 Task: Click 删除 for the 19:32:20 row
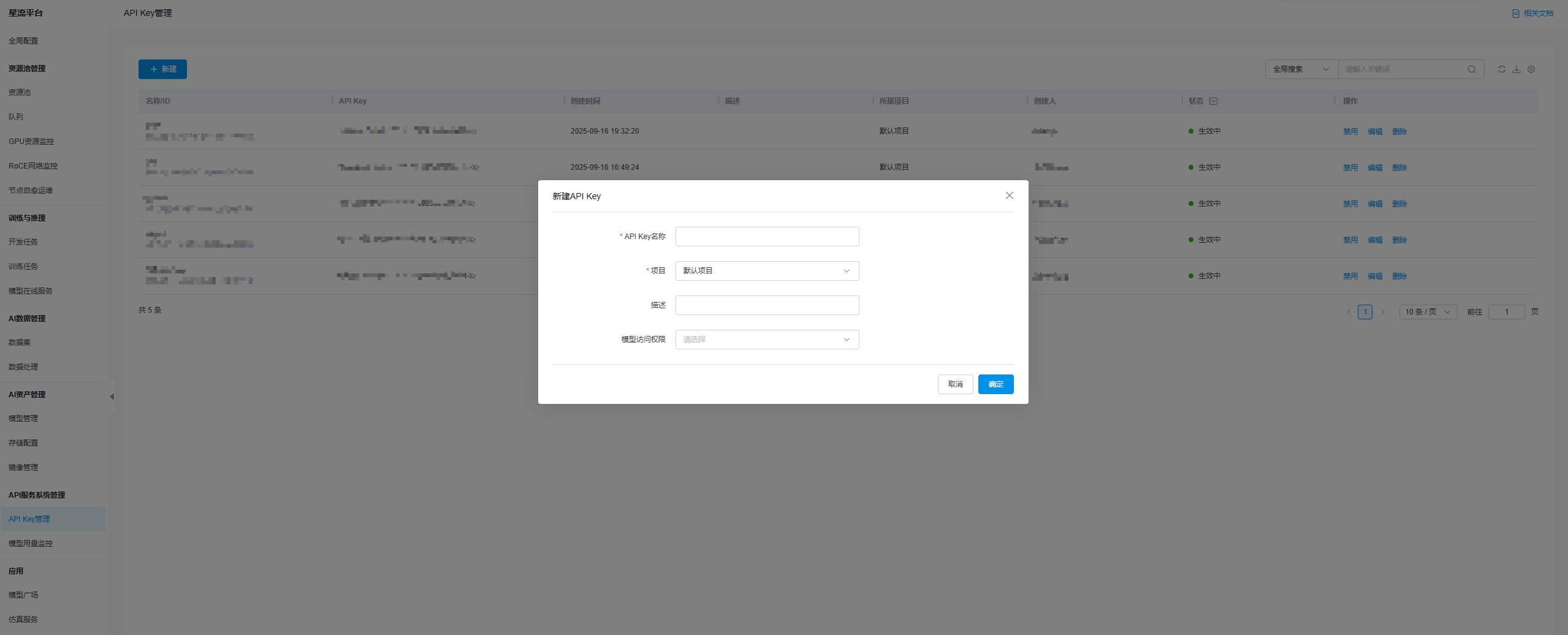pos(1399,131)
